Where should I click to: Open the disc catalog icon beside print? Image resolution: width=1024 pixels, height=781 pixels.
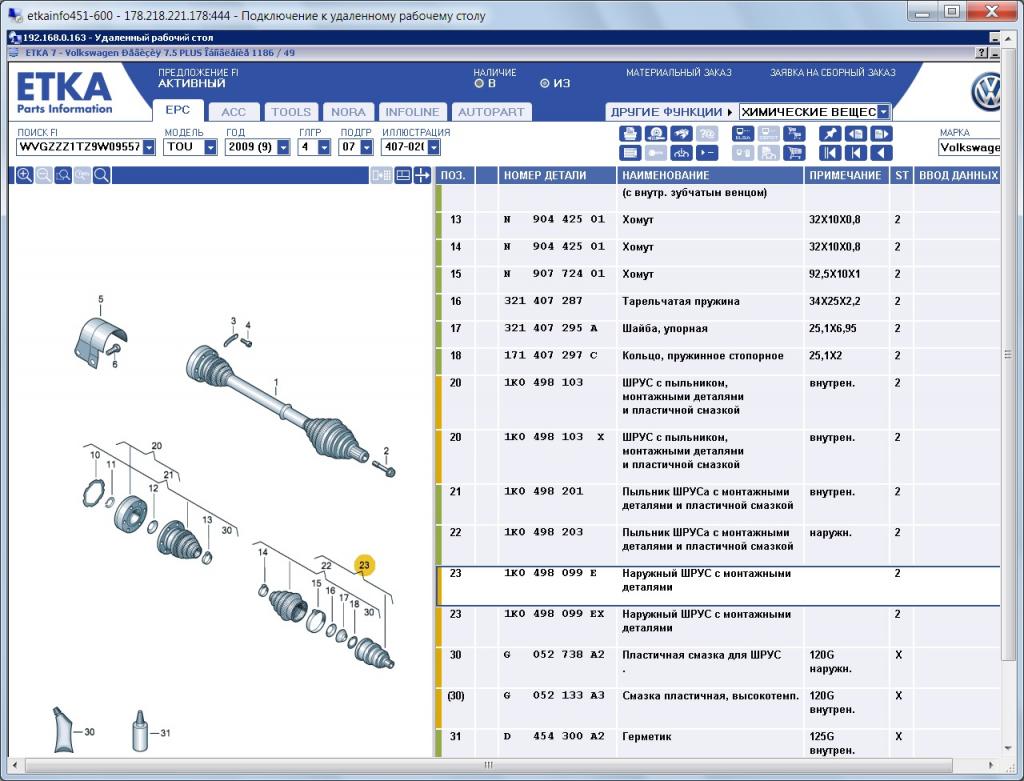(655, 134)
